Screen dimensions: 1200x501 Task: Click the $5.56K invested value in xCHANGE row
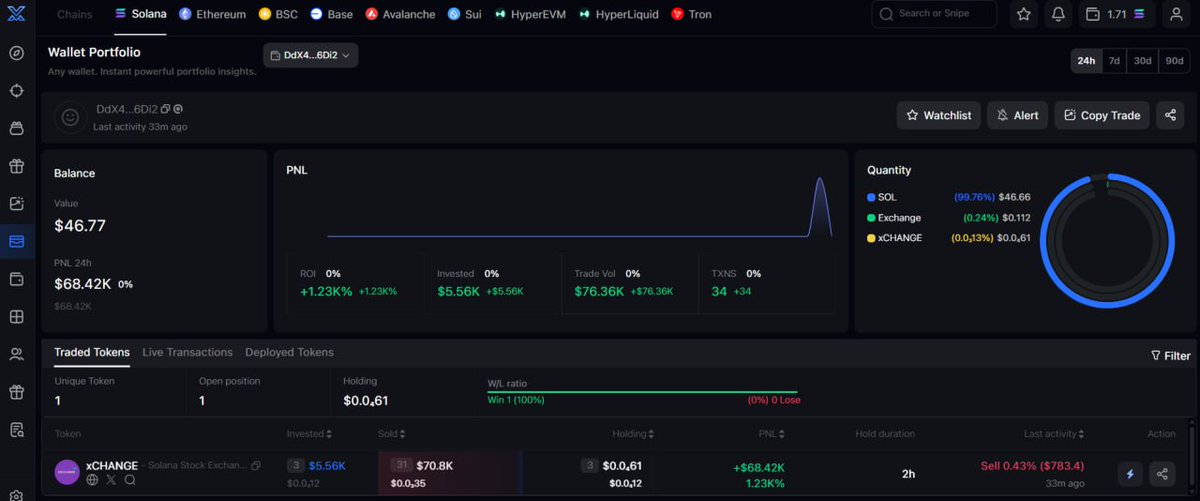coord(327,466)
